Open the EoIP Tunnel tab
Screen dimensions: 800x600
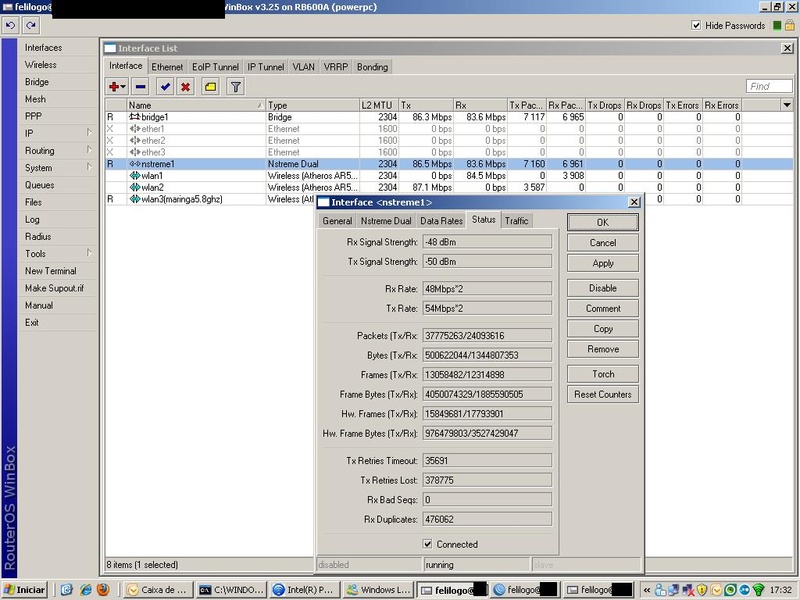pyautogui.click(x=215, y=67)
